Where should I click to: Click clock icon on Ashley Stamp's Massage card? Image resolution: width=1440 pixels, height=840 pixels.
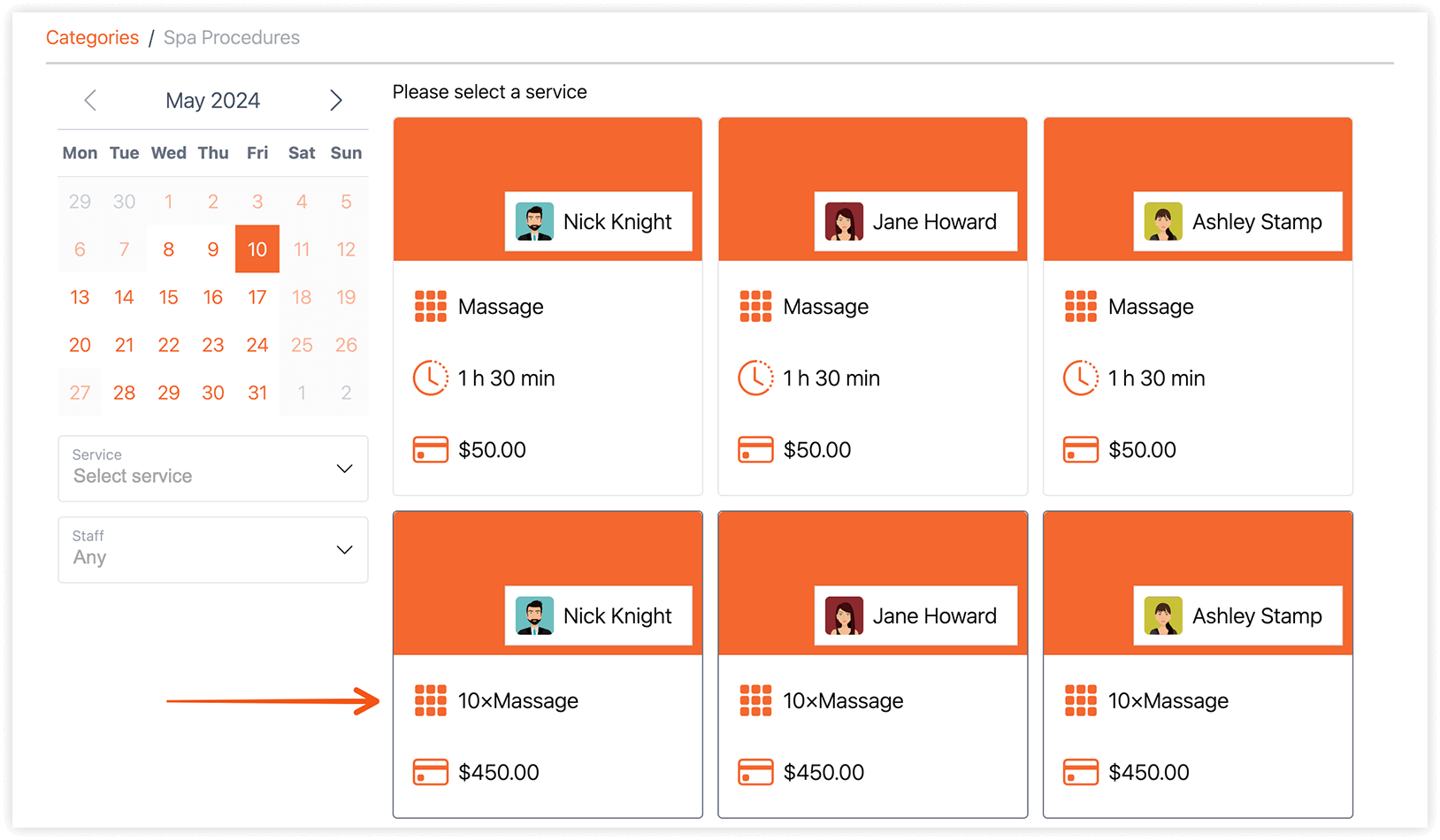pyautogui.click(x=1081, y=378)
